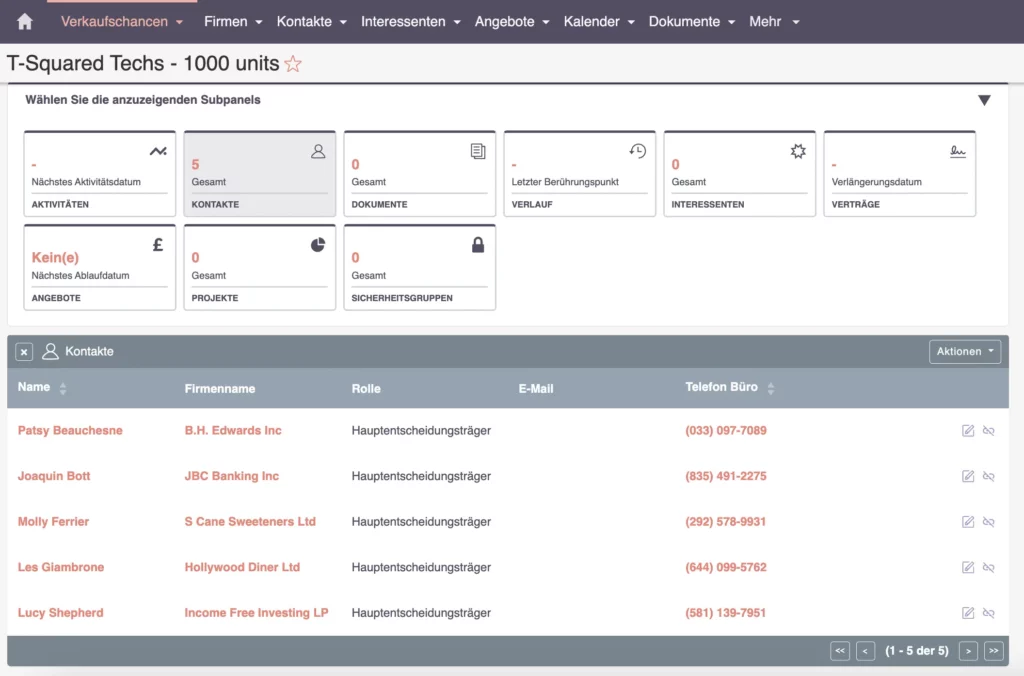1024x676 pixels.
Task: Edit contact Molly Ferrier pencil icon
Action: [x=968, y=522]
